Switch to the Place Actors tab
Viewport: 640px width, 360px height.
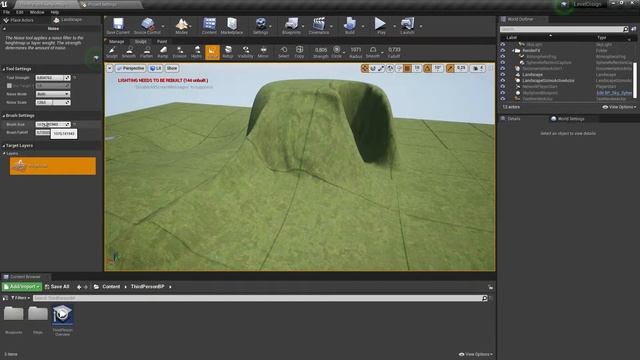coord(19,20)
